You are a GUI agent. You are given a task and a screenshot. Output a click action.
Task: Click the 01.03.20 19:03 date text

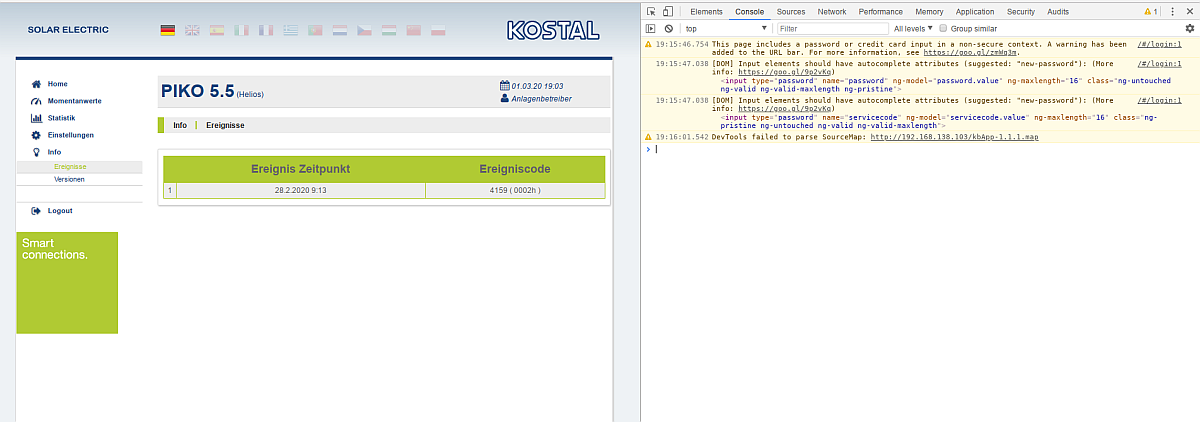pos(537,86)
